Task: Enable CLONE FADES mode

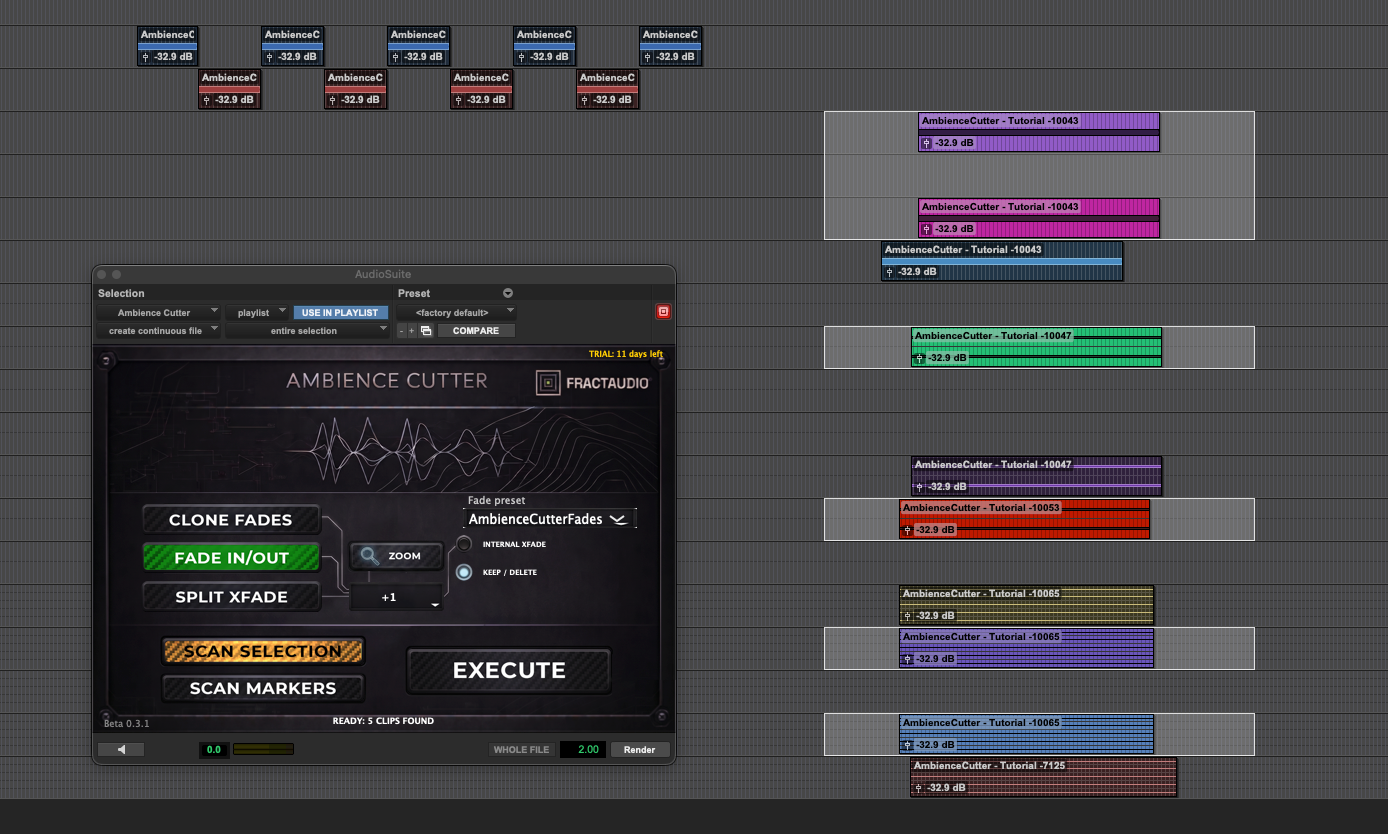Action: point(231,520)
